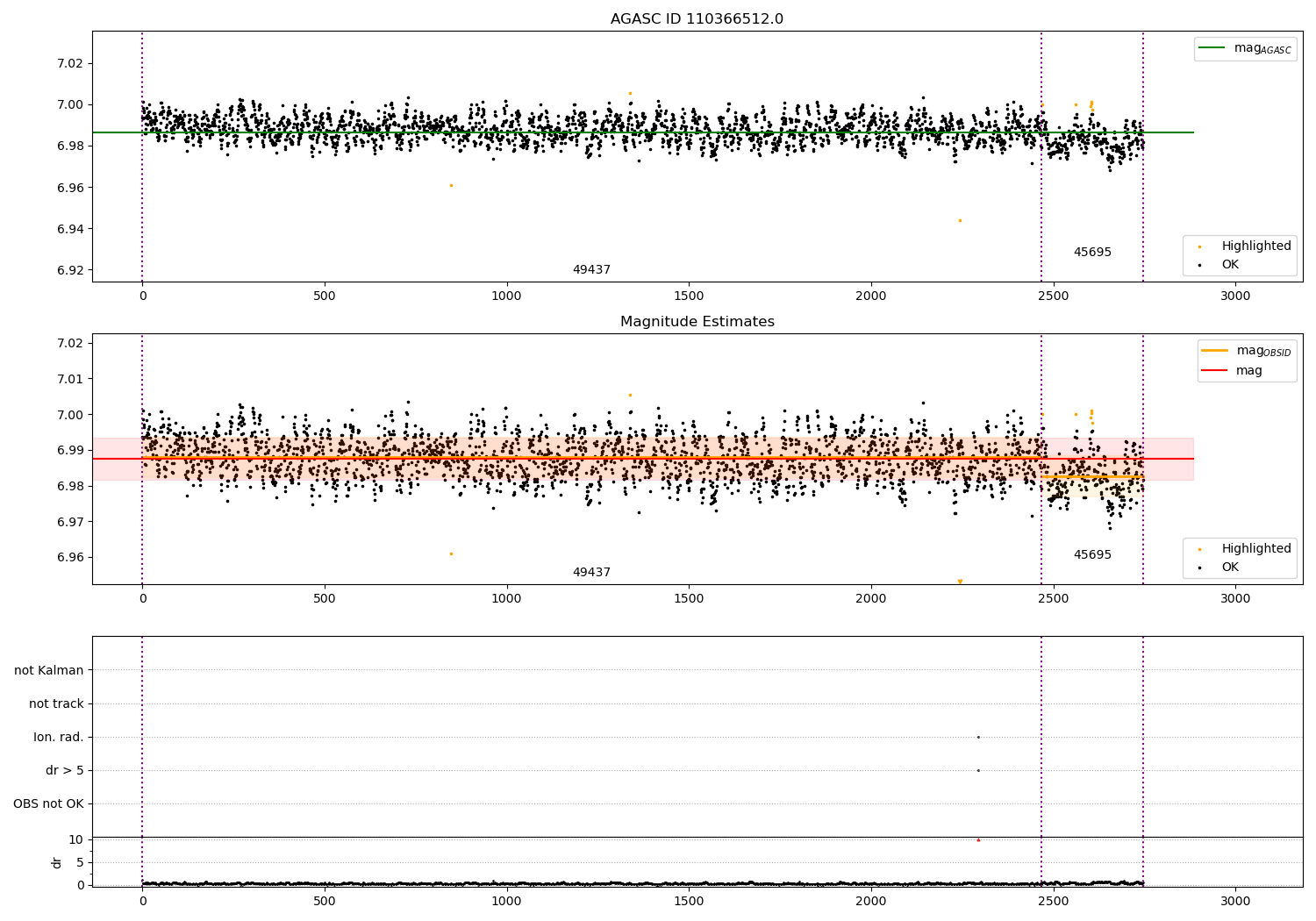1316x921 pixels.
Task: Click the 'not Kalman' axis label
Action: point(49,671)
